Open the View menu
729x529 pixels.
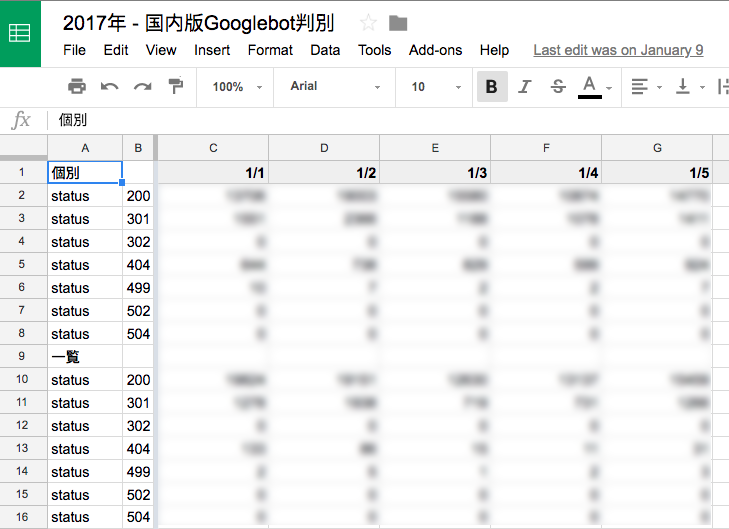(x=161, y=50)
